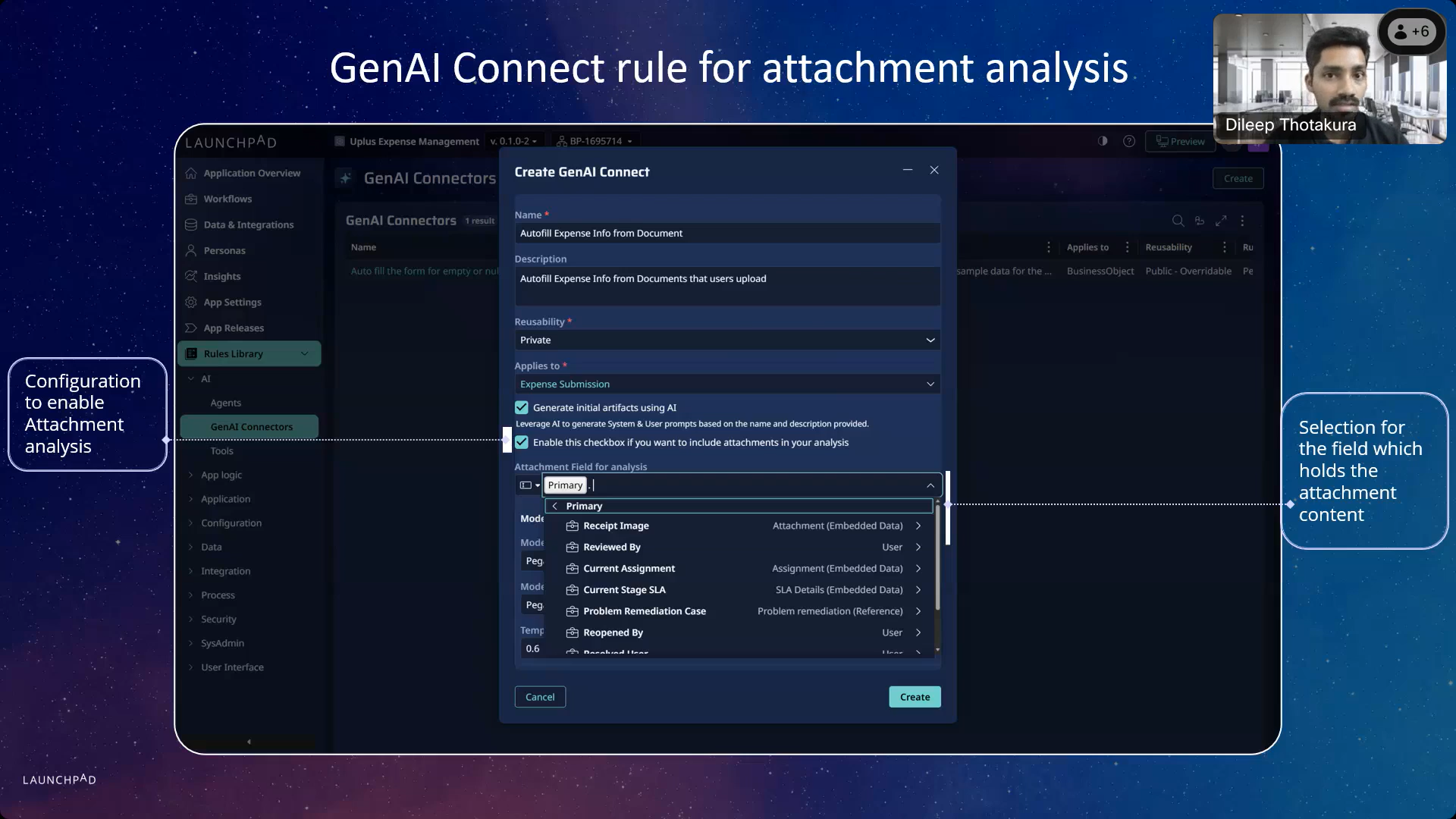Viewport: 1456px width, 819px height.
Task: Click the expand fullscreen icon in table header
Action: click(1221, 221)
